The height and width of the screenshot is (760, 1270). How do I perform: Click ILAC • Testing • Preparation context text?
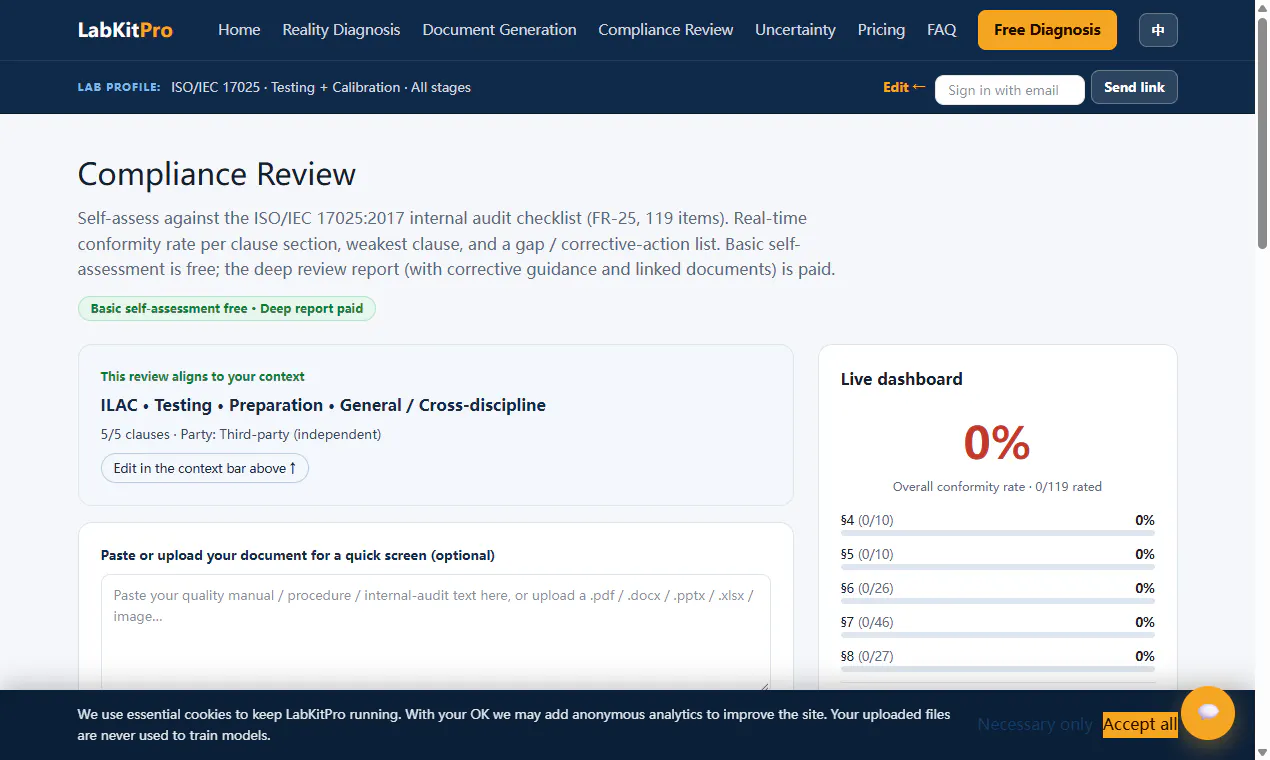pyautogui.click(x=323, y=405)
